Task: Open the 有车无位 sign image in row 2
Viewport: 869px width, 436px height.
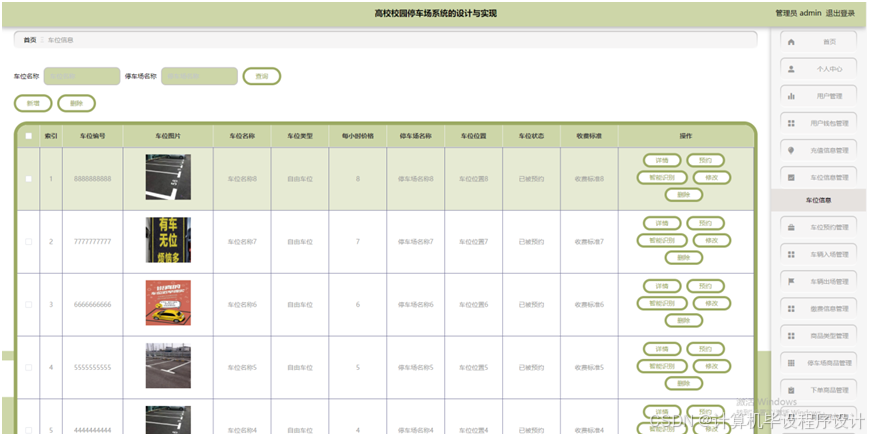Action: point(168,240)
